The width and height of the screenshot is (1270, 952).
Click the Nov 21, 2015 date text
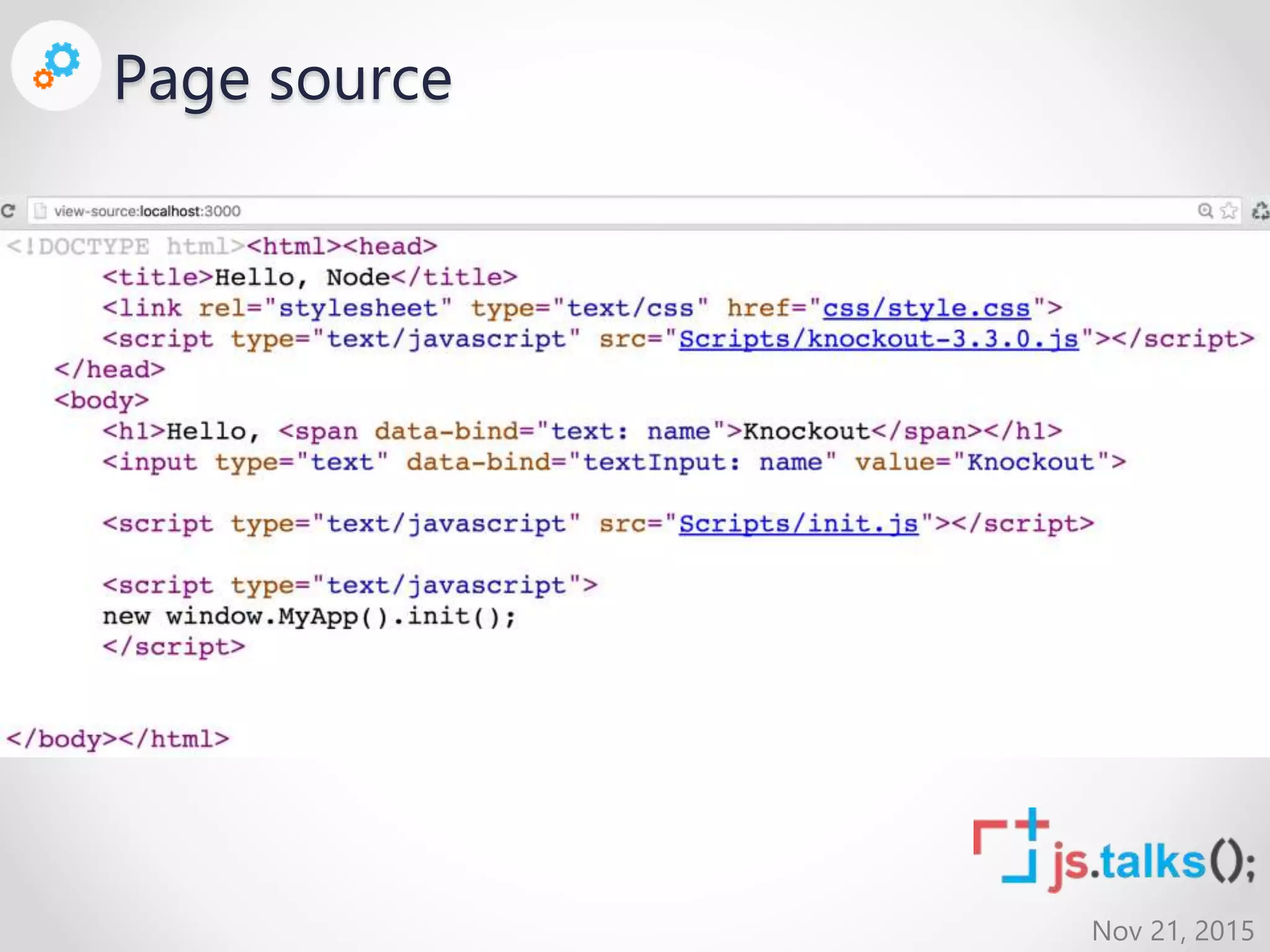(1173, 930)
